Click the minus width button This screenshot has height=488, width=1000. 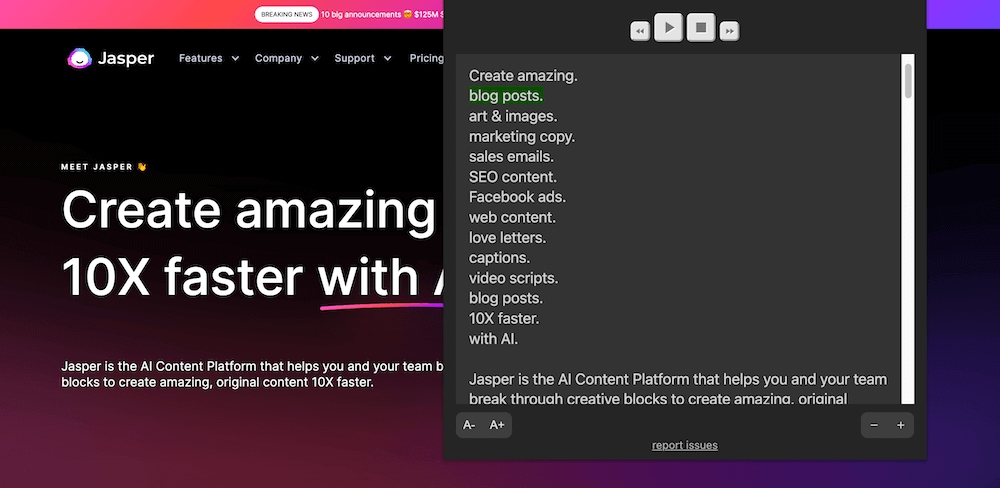point(874,425)
